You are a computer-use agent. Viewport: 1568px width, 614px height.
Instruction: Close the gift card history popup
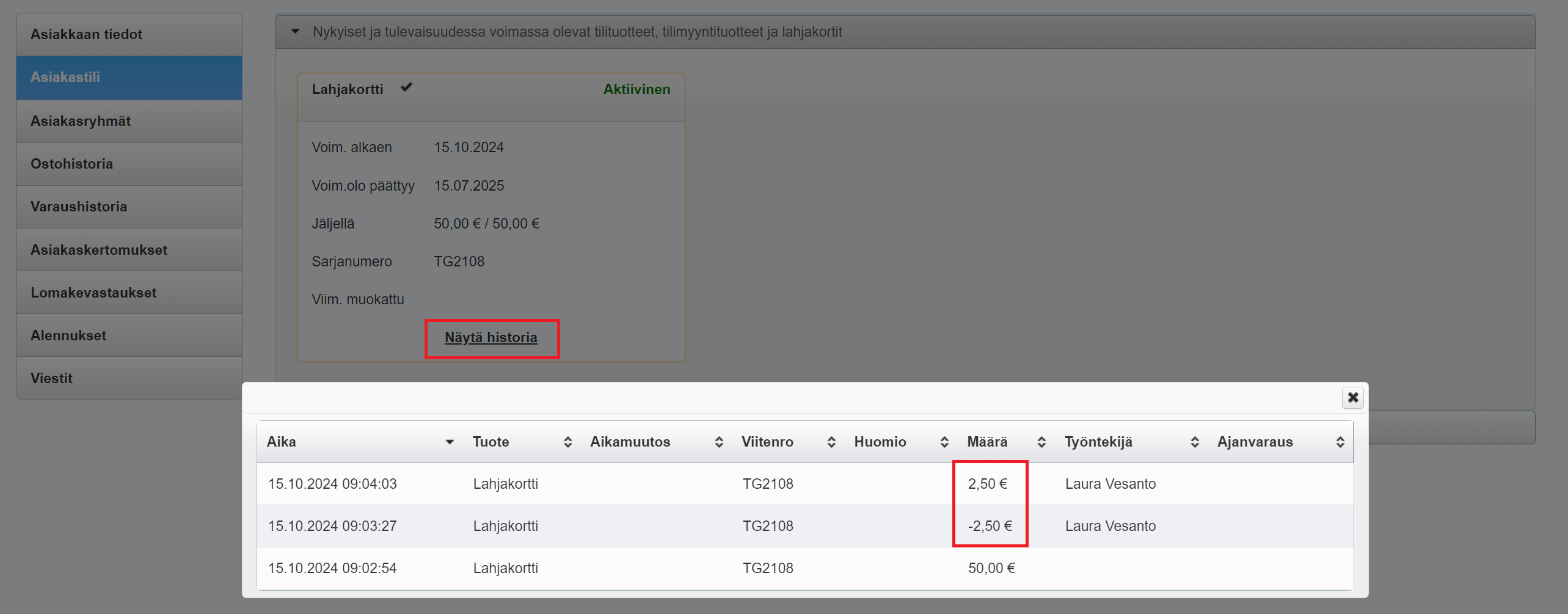pyautogui.click(x=1352, y=398)
